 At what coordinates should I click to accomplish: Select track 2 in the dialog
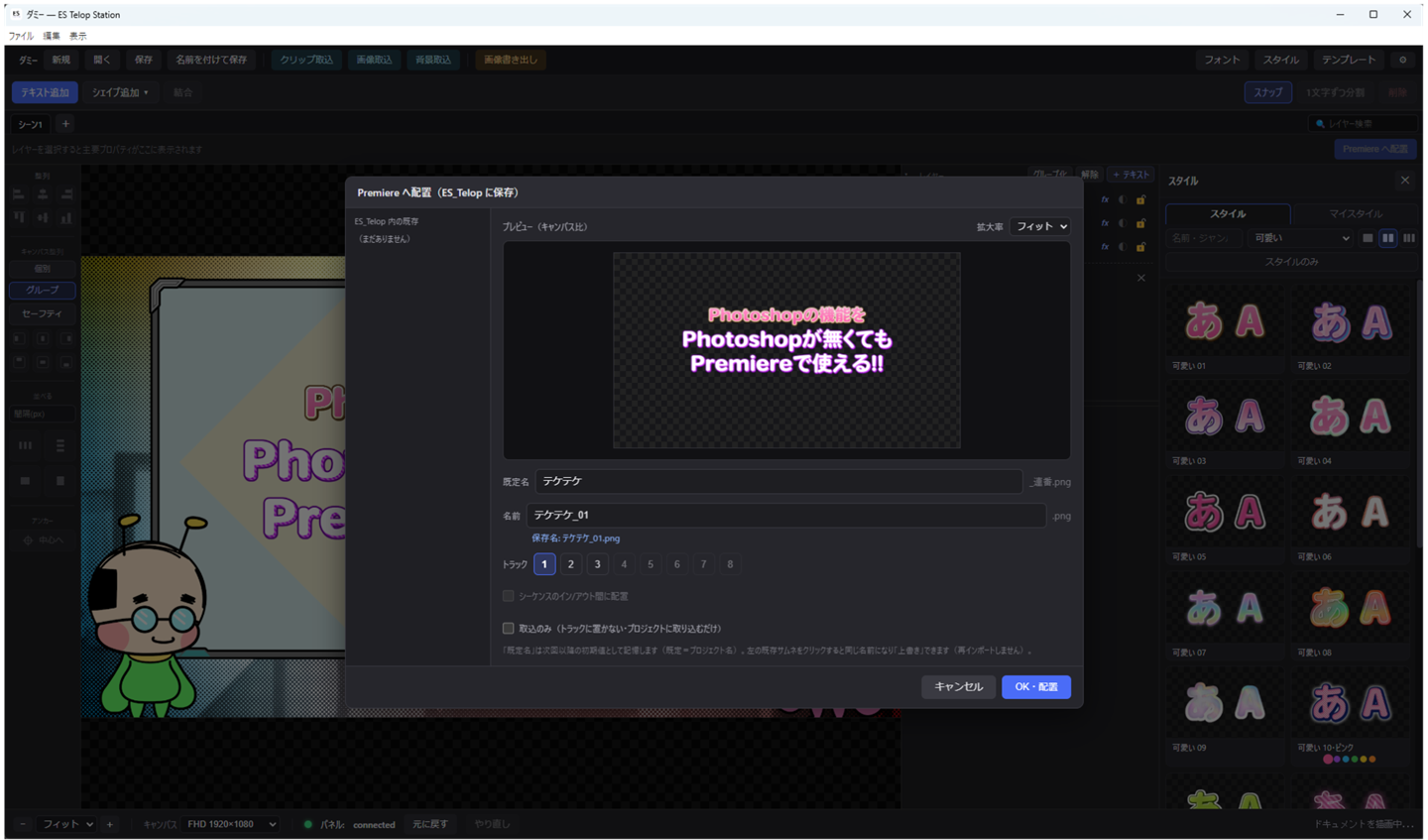(x=570, y=564)
